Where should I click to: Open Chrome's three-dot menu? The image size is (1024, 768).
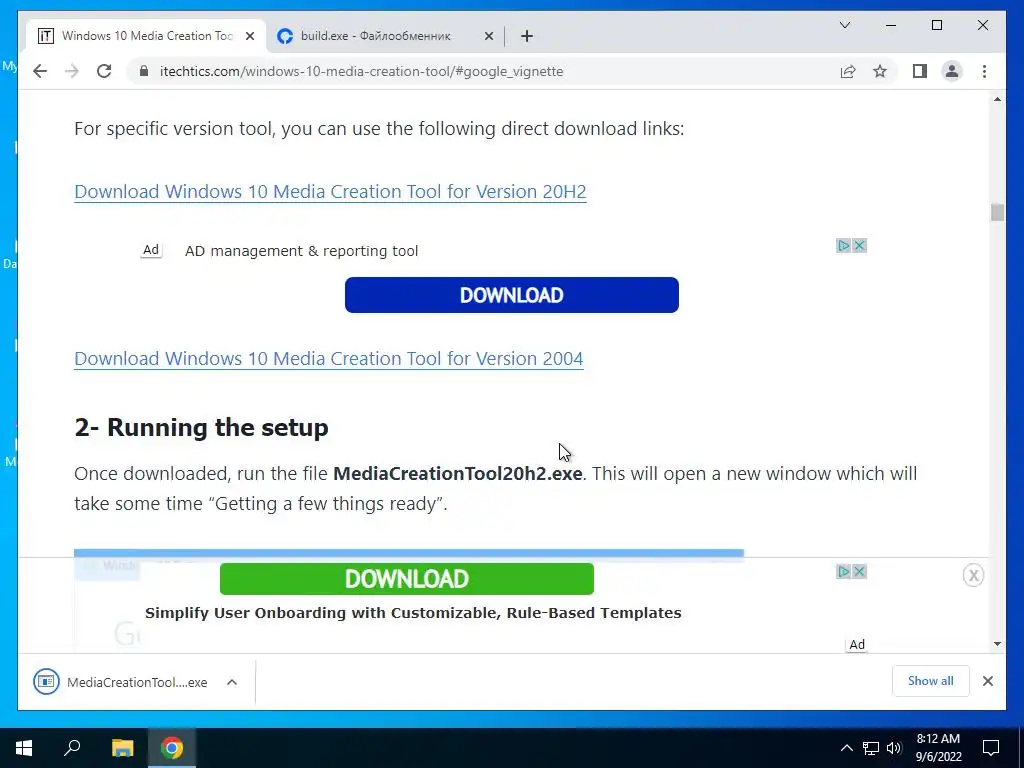984,71
